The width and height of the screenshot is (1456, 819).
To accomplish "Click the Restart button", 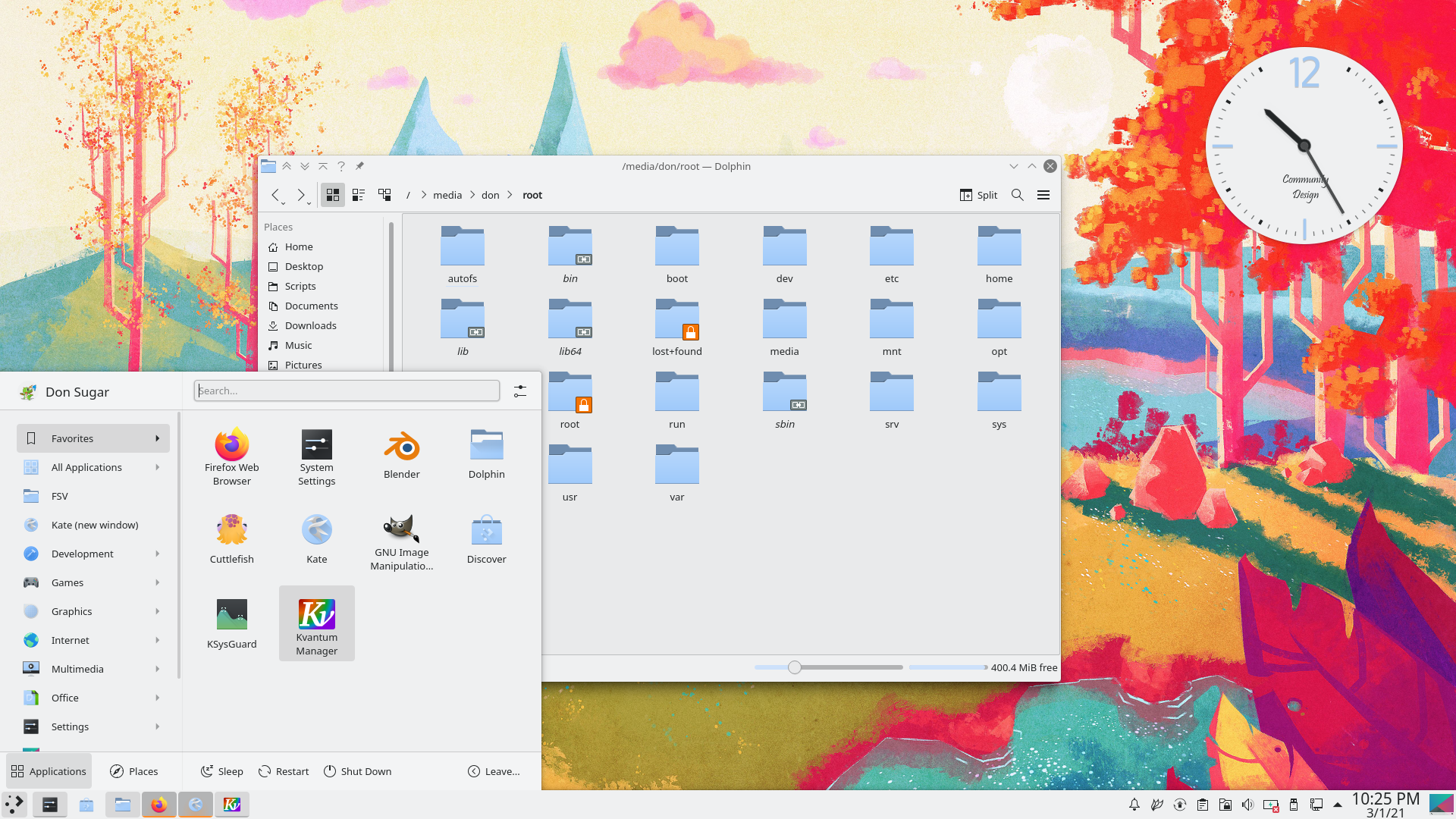I will click(x=284, y=771).
